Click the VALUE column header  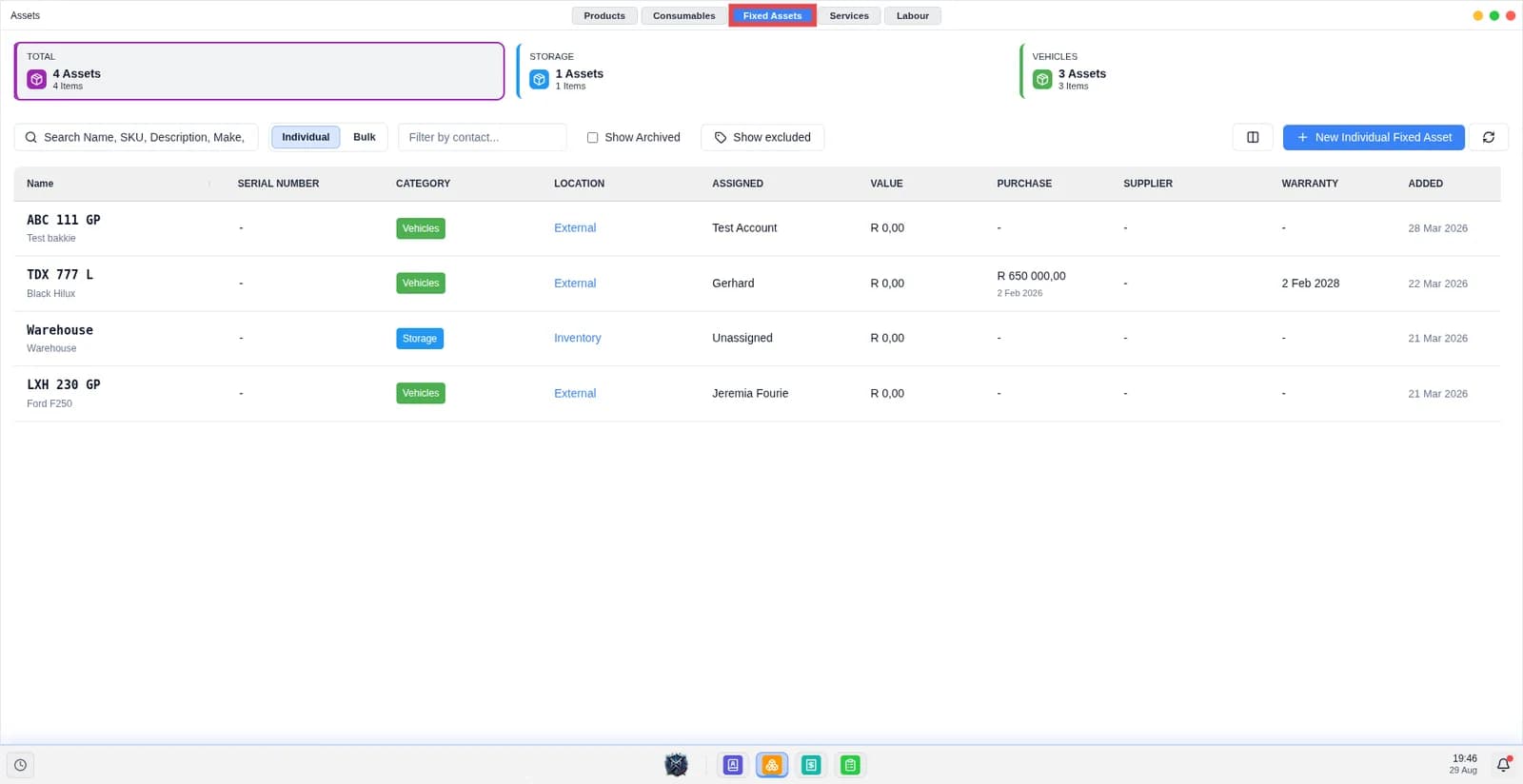pos(886,184)
